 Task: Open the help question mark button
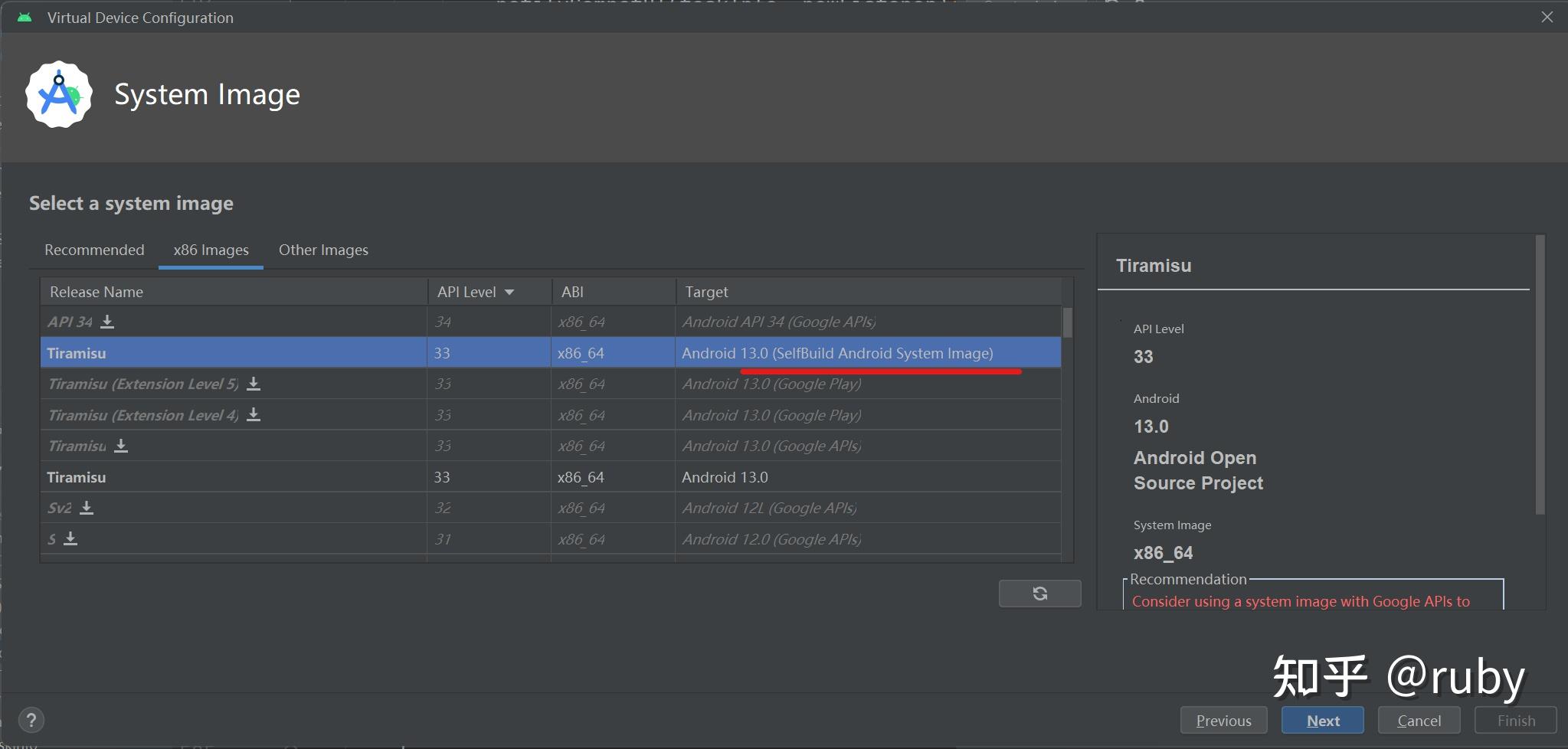click(31, 720)
